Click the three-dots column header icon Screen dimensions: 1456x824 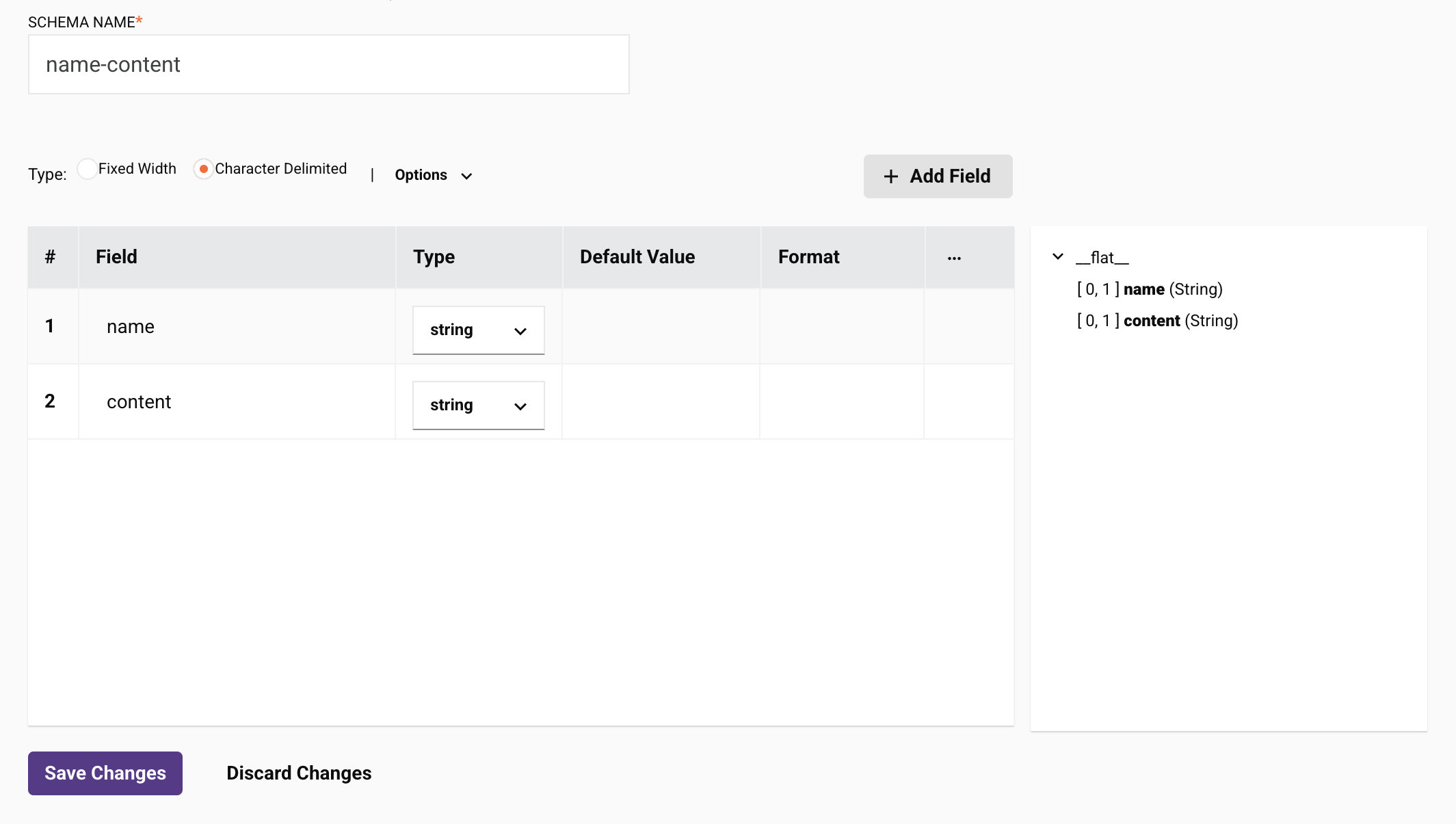pyautogui.click(x=954, y=258)
